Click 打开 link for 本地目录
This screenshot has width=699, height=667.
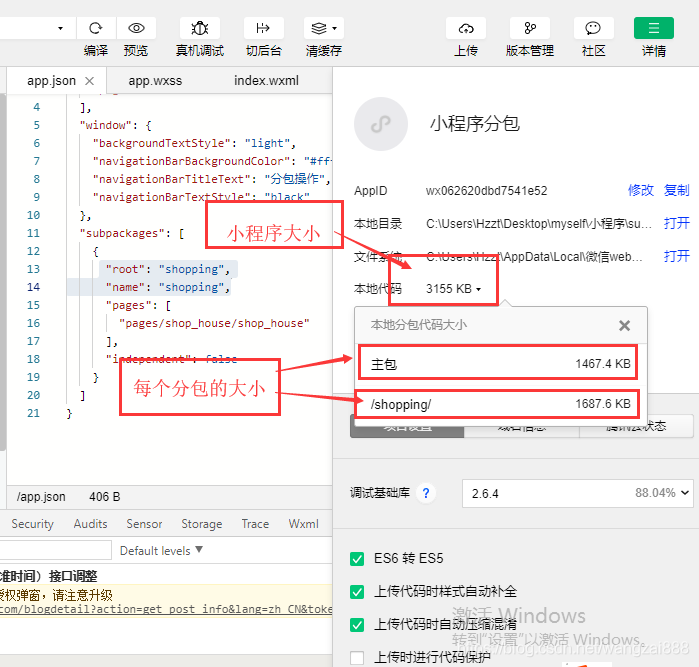pyautogui.click(x=676, y=223)
